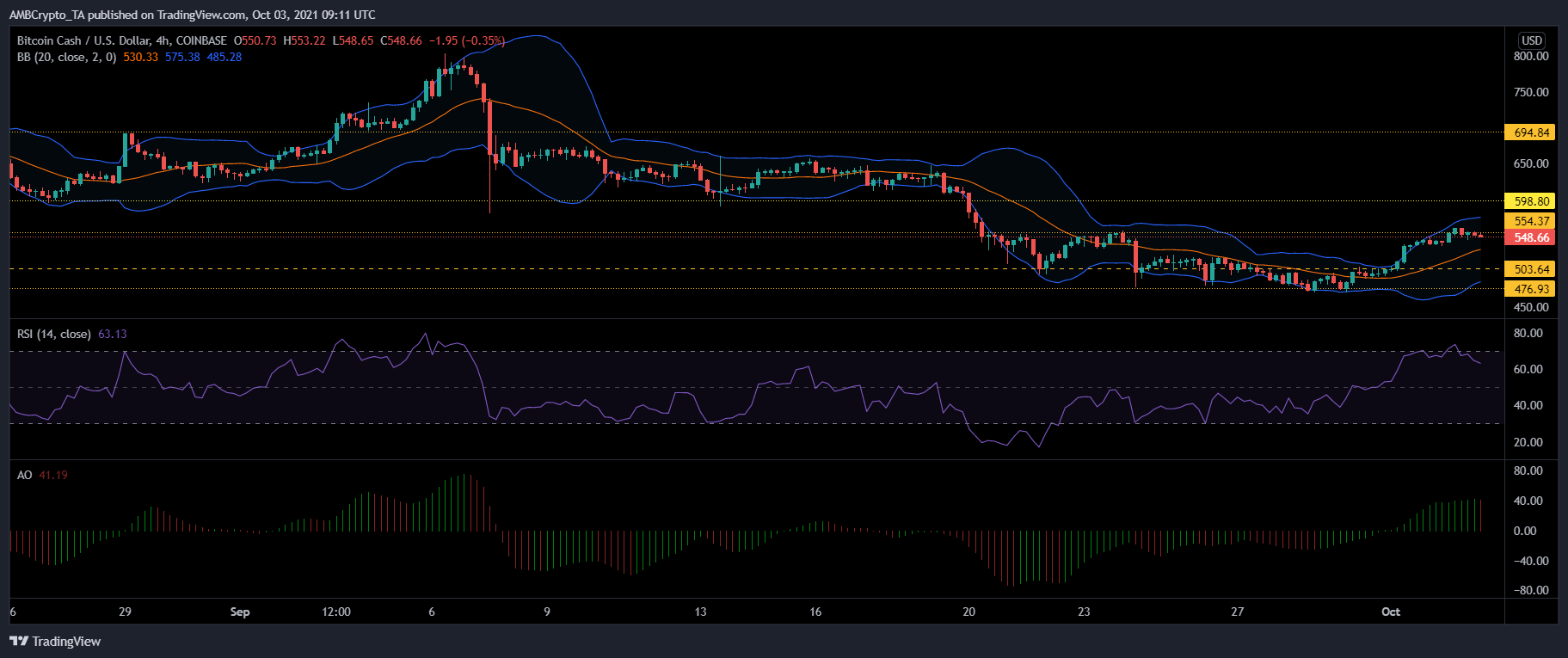Click the RSI value 63.13
1568x658 pixels.
pyautogui.click(x=112, y=334)
